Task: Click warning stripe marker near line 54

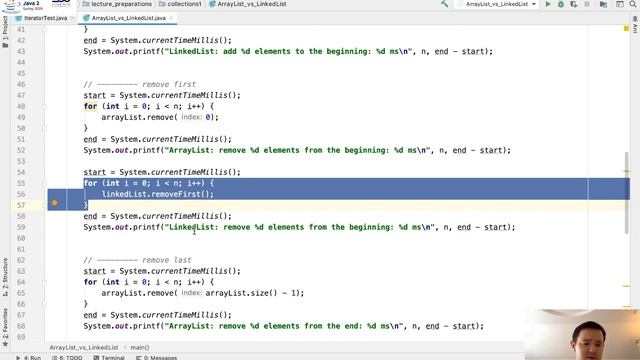Action: pos(627,171)
